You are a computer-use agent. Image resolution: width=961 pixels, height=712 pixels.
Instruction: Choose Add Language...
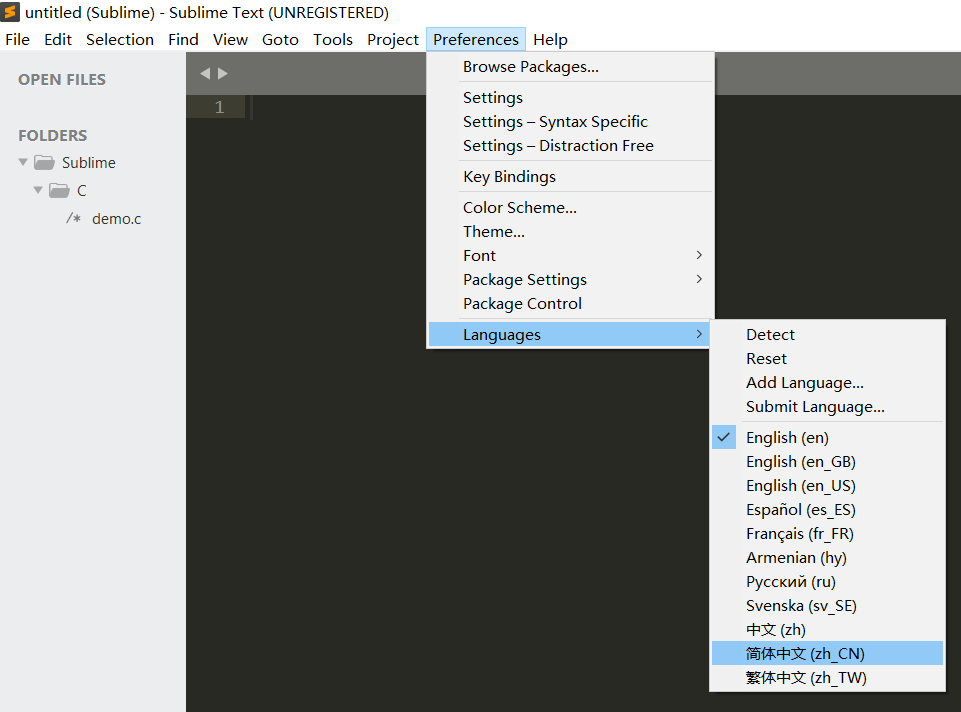[827, 382]
